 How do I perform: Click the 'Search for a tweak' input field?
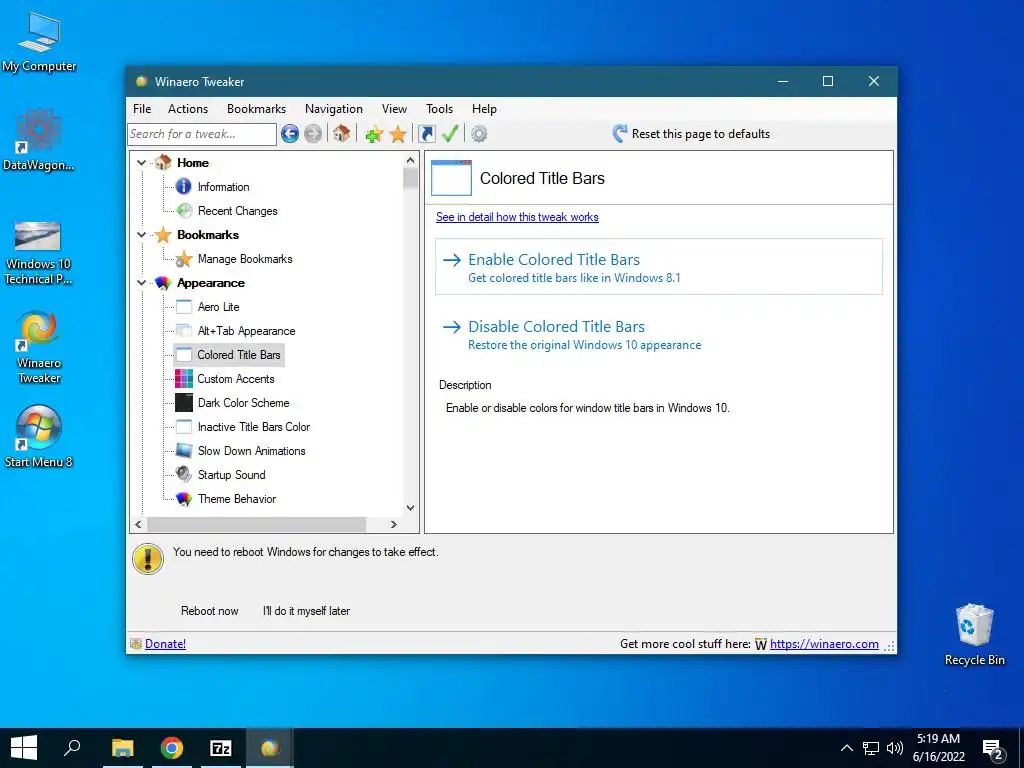pos(202,134)
